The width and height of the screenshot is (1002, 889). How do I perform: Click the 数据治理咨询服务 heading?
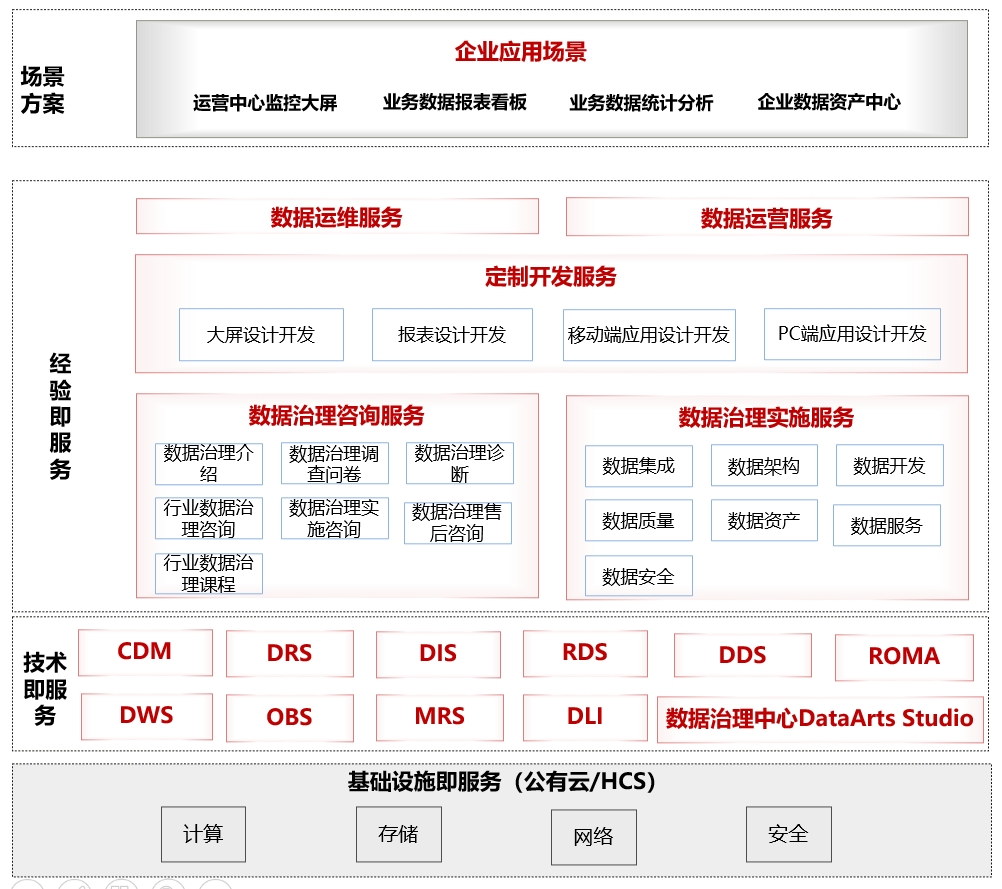point(337,415)
